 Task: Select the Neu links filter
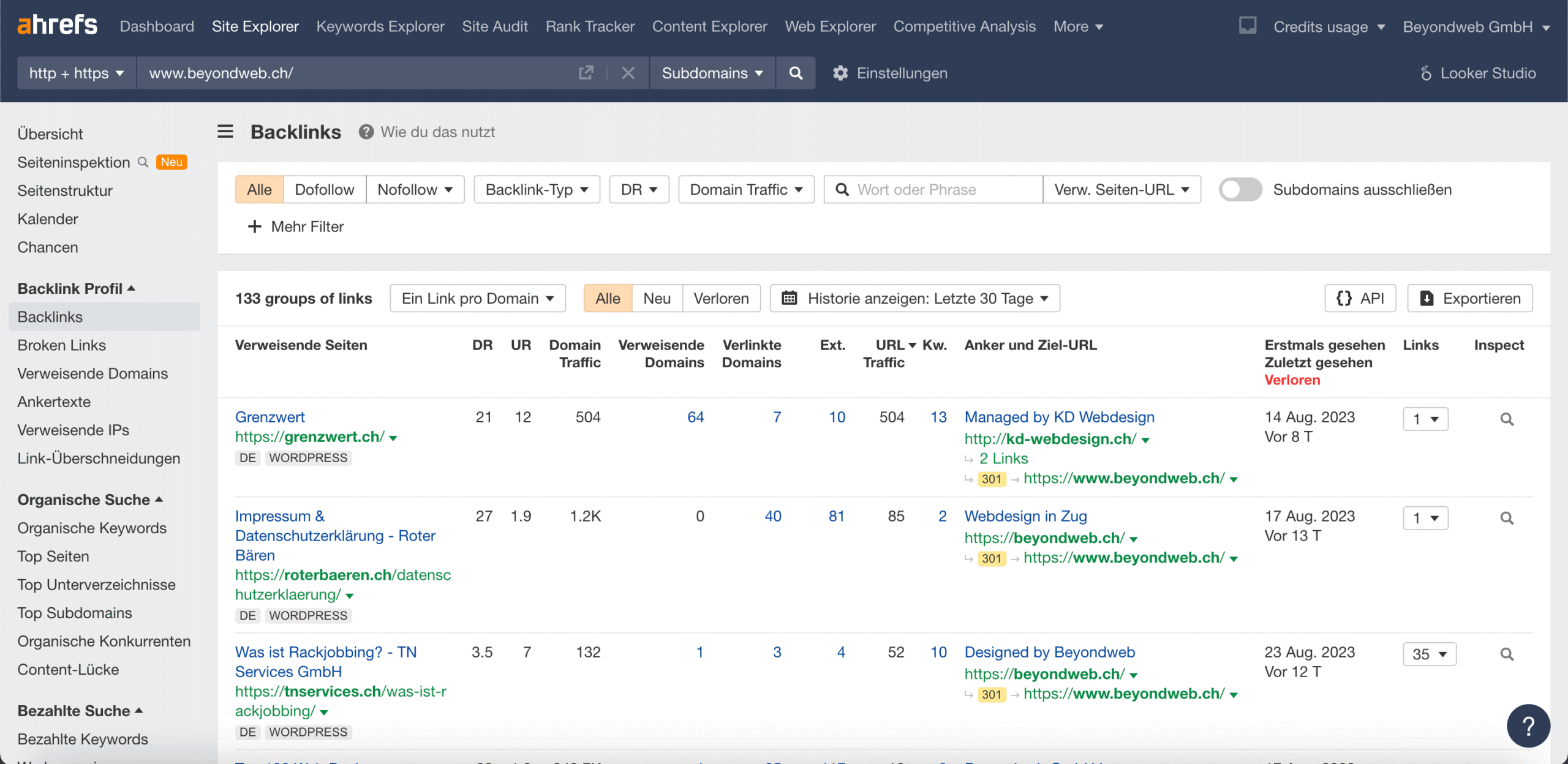pos(657,298)
